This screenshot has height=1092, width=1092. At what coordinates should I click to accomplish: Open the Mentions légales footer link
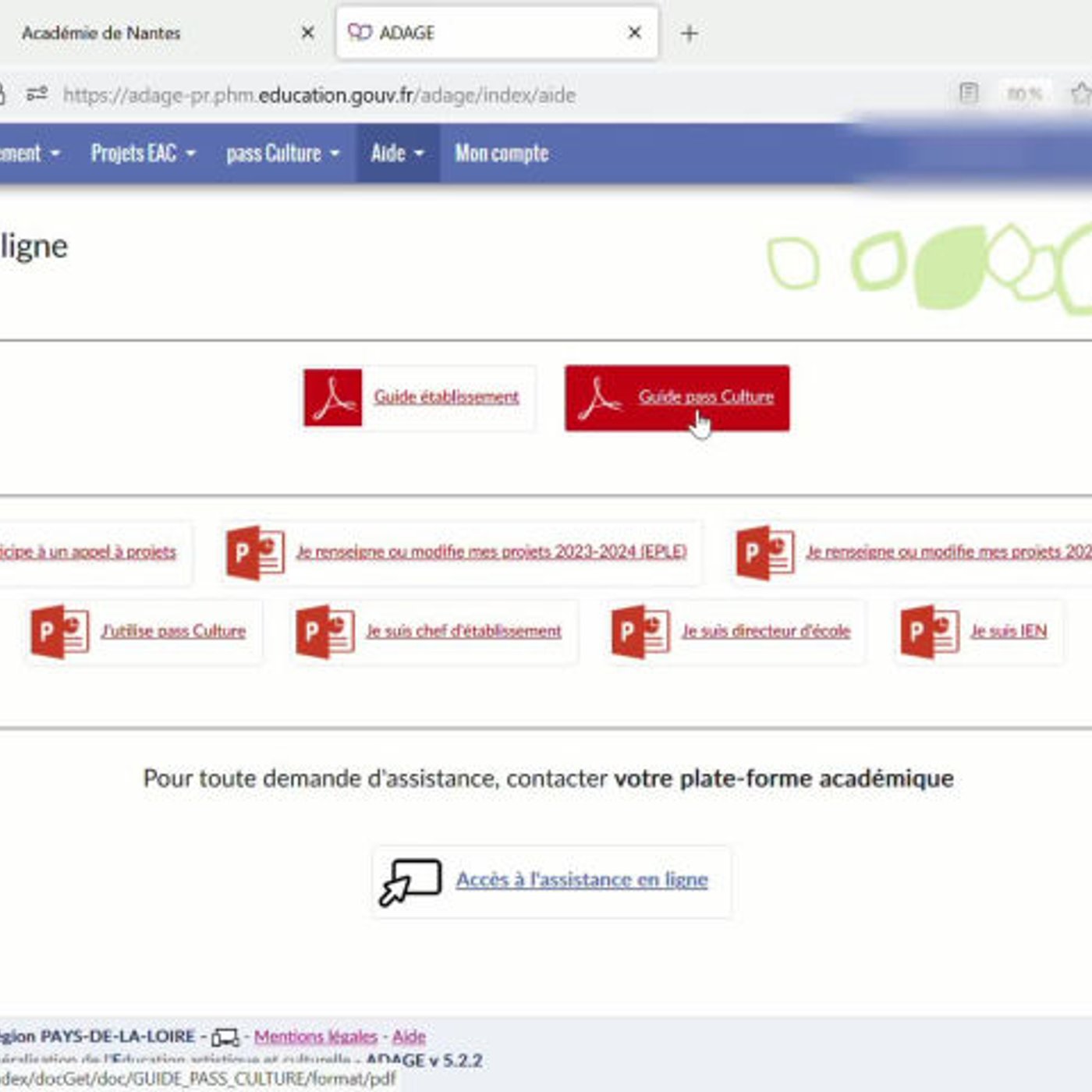point(316,1037)
